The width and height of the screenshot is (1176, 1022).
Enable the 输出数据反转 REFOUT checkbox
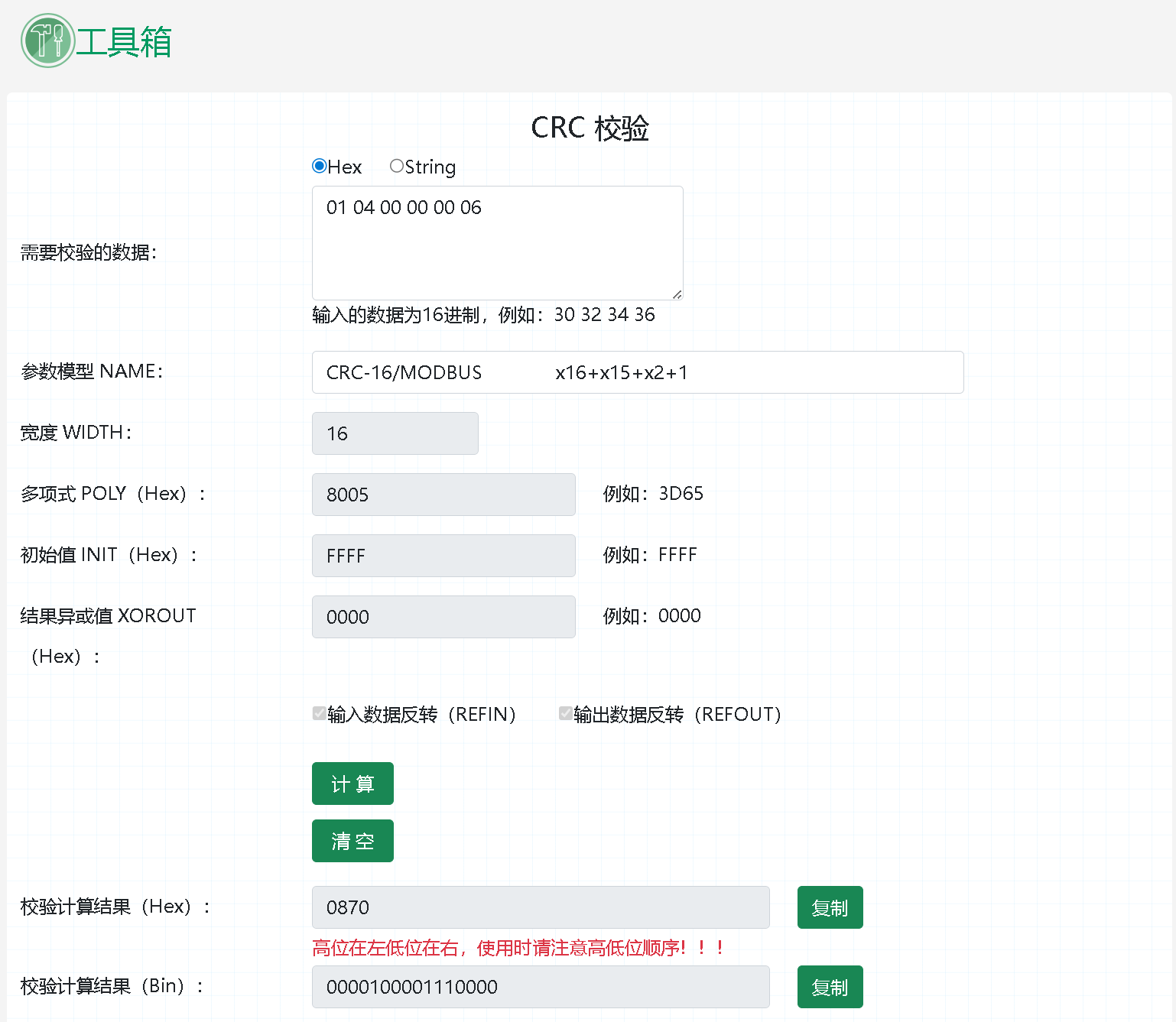point(565,713)
